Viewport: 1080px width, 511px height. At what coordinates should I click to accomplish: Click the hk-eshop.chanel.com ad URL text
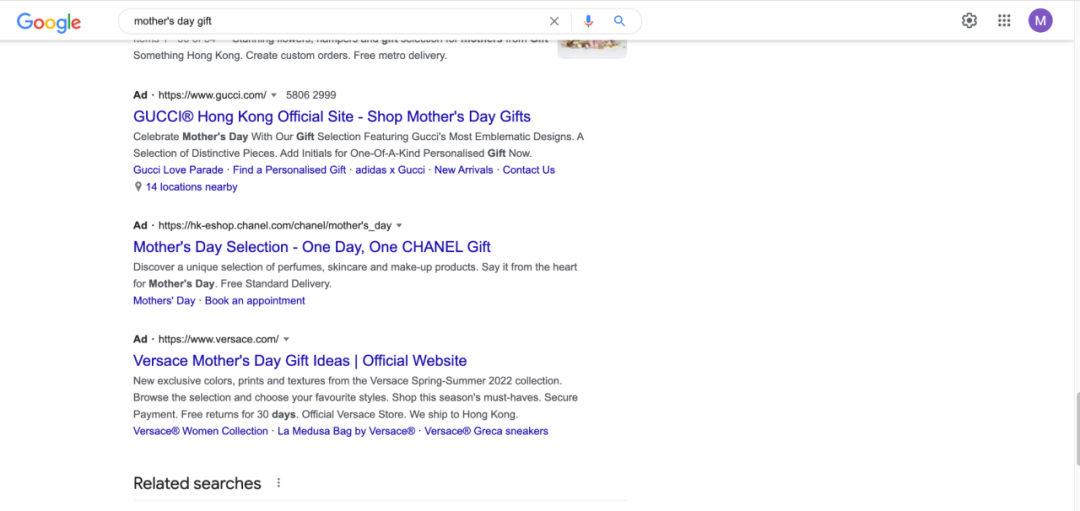(275, 225)
